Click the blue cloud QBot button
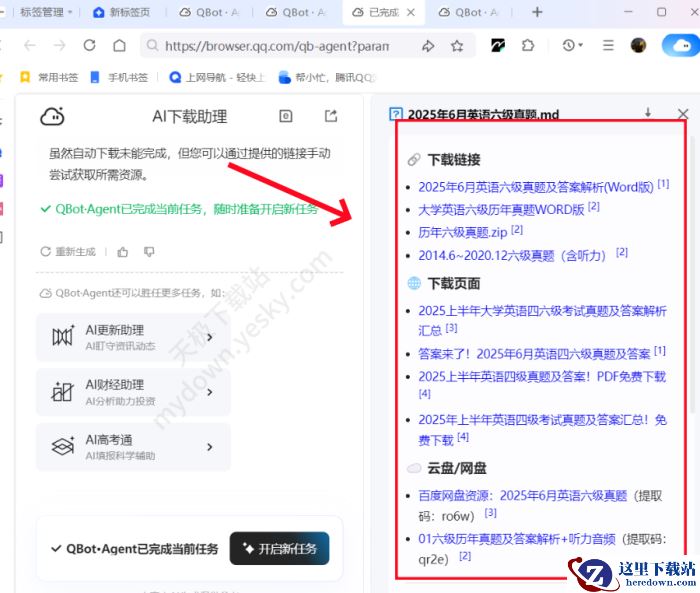The width and height of the screenshot is (700, 593). (681, 45)
